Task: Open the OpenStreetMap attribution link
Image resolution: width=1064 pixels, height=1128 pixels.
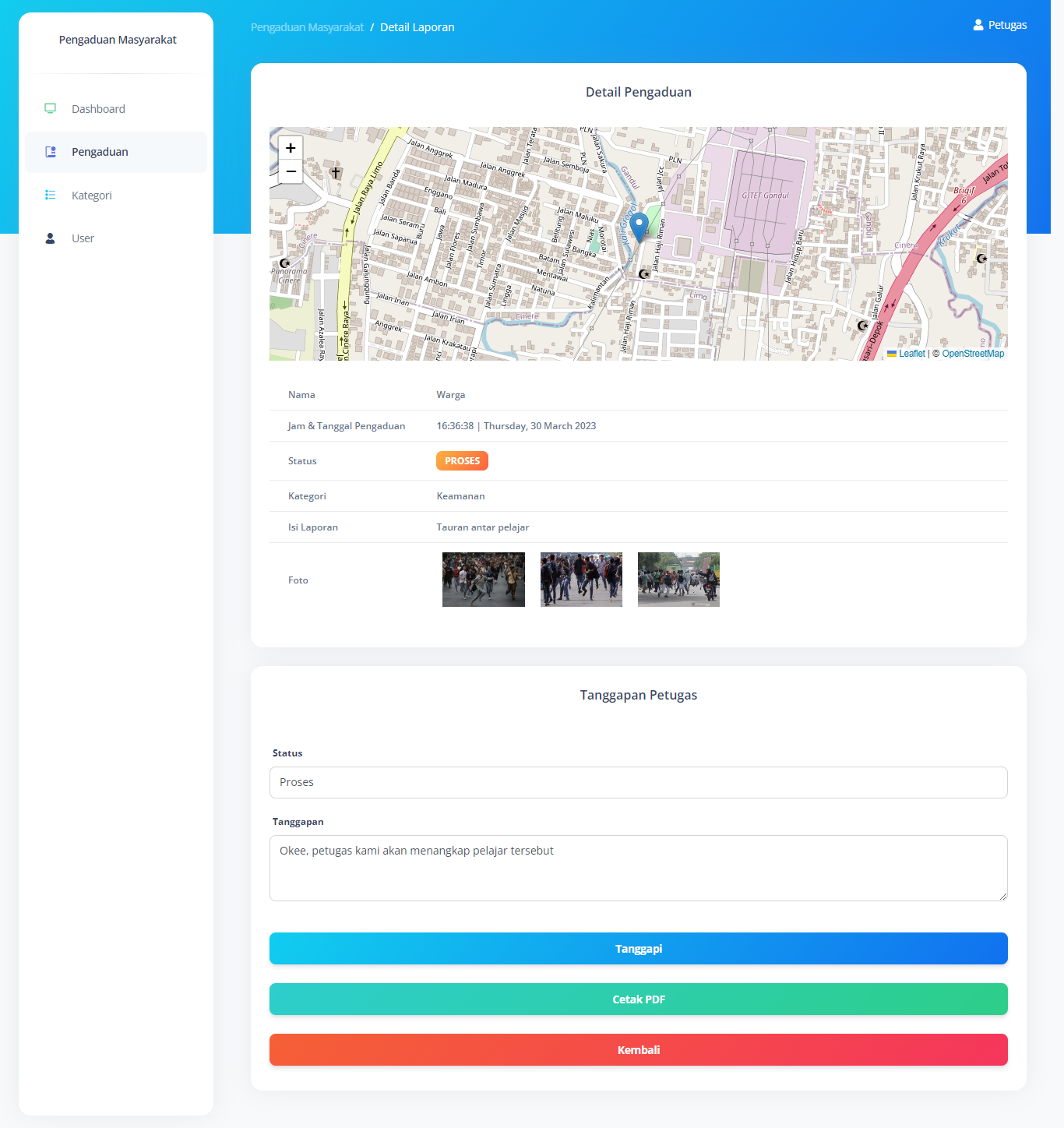Action: [x=973, y=354]
